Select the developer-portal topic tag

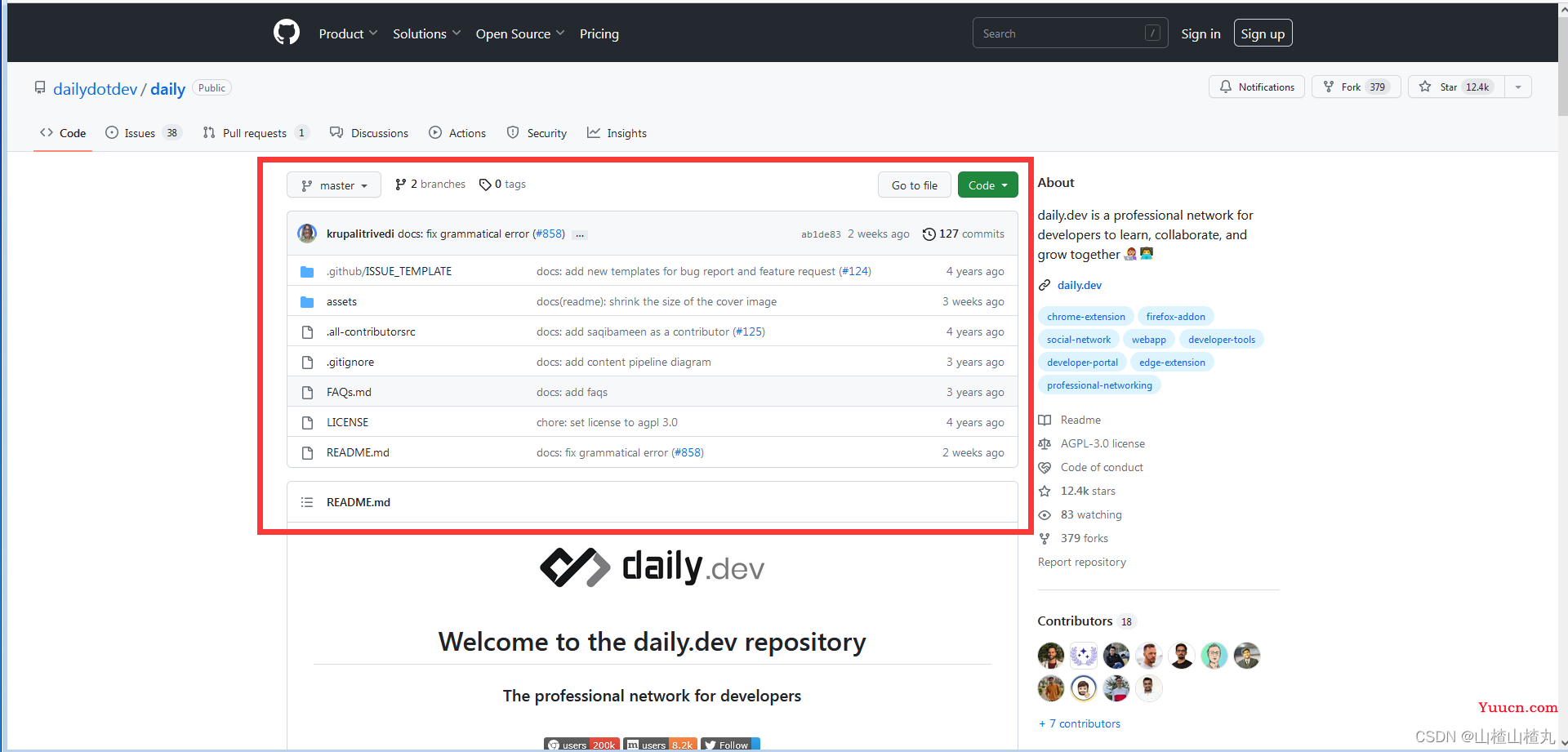(x=1082, y=363)
